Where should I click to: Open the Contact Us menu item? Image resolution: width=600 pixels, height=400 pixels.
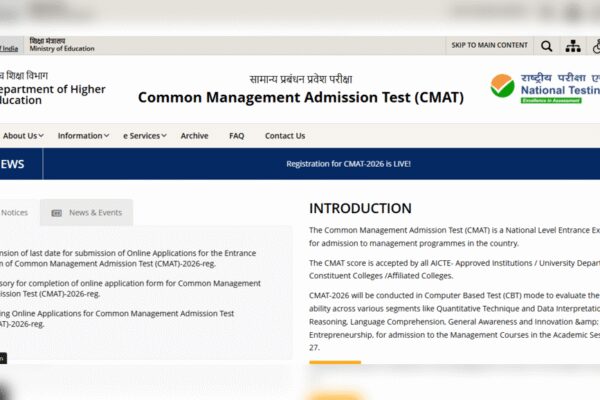[x=285, y=136]
